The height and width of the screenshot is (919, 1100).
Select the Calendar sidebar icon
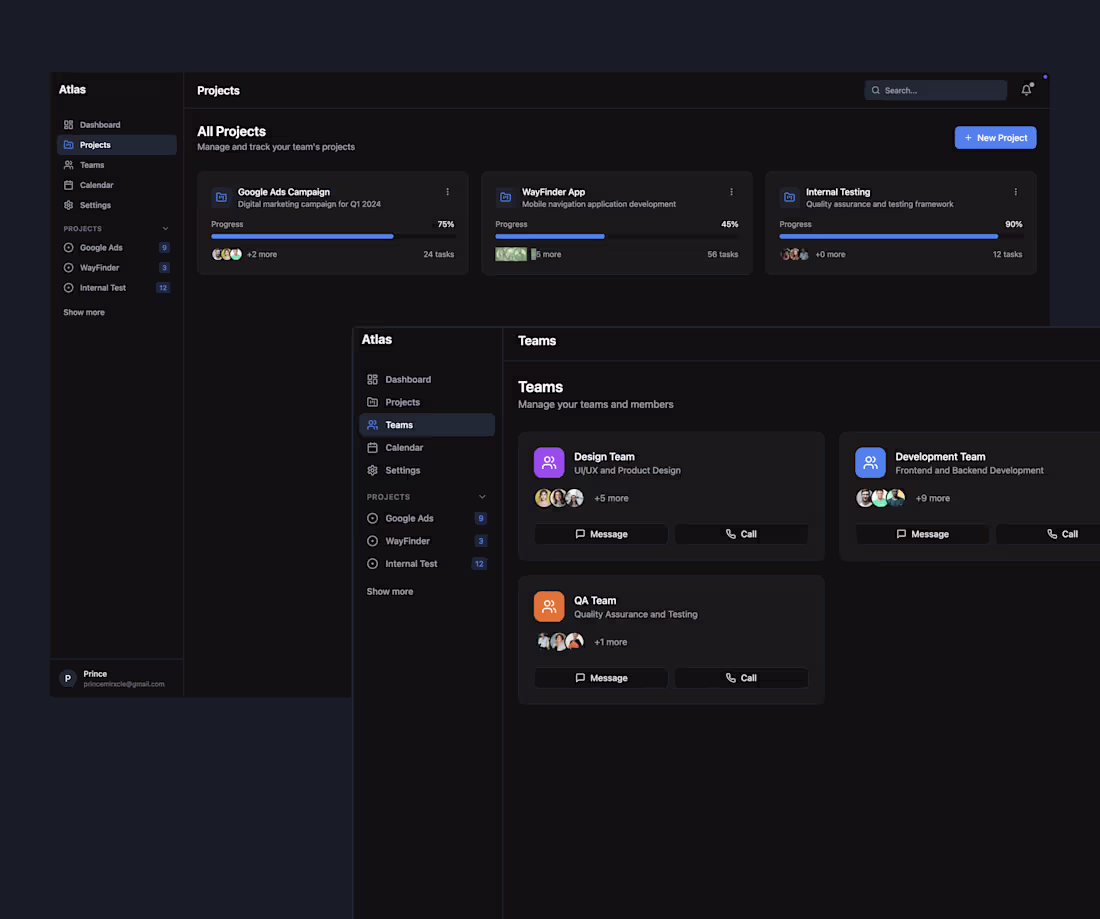click(x=68, y=185)
